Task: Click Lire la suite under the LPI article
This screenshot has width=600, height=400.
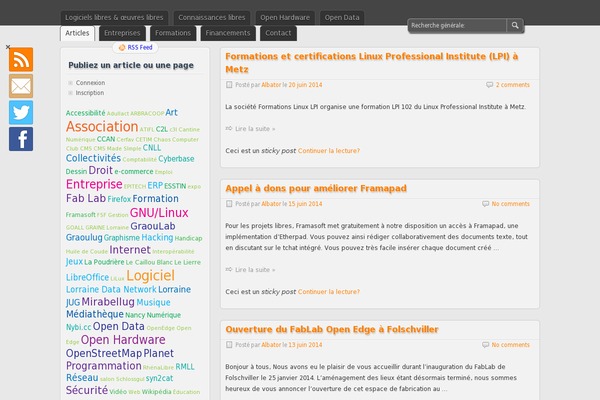Action: (255, 129)
